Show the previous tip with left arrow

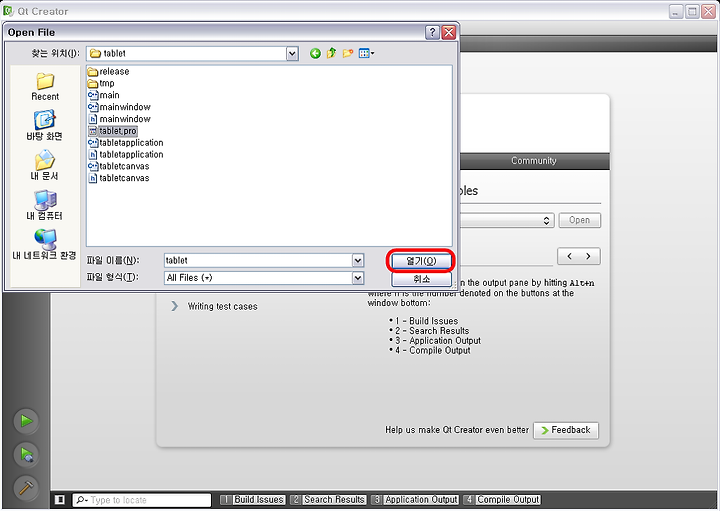(569, 256)
